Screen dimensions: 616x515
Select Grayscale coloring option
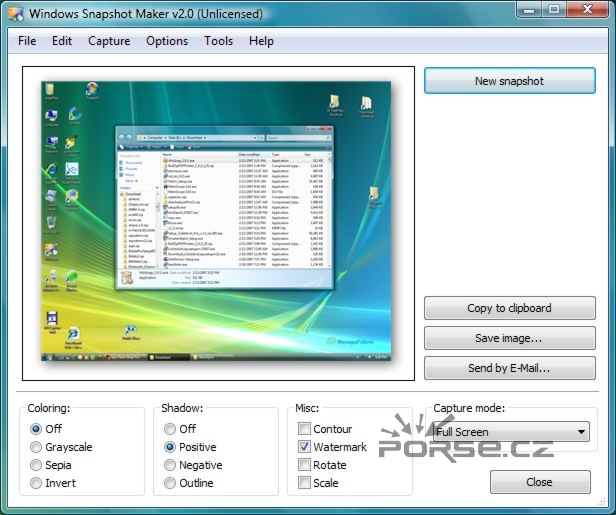37,447
